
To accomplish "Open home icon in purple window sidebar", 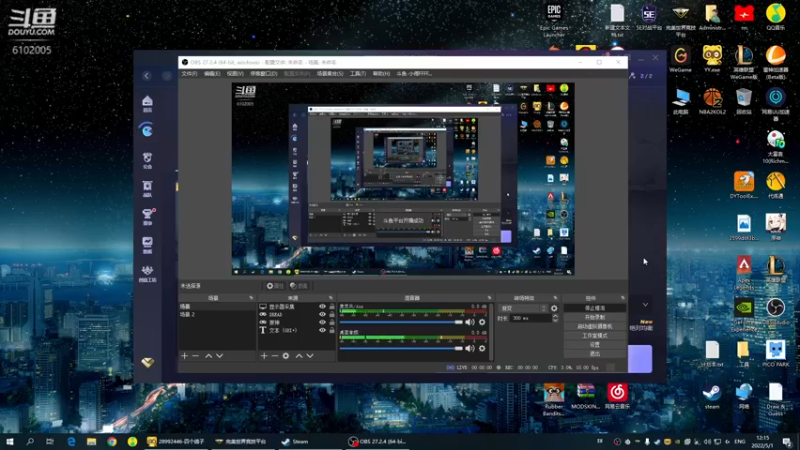I will pyautogui.click(x=147, y=103).
